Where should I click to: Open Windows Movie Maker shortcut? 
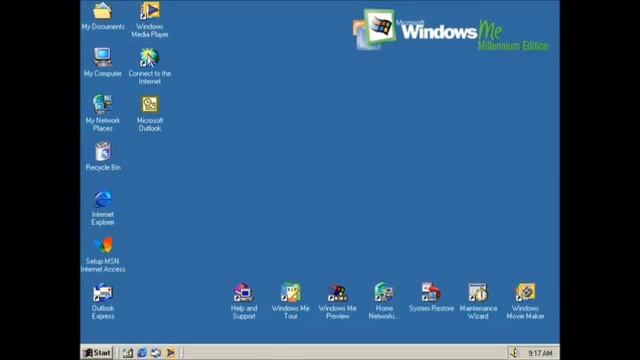(525, 293)
